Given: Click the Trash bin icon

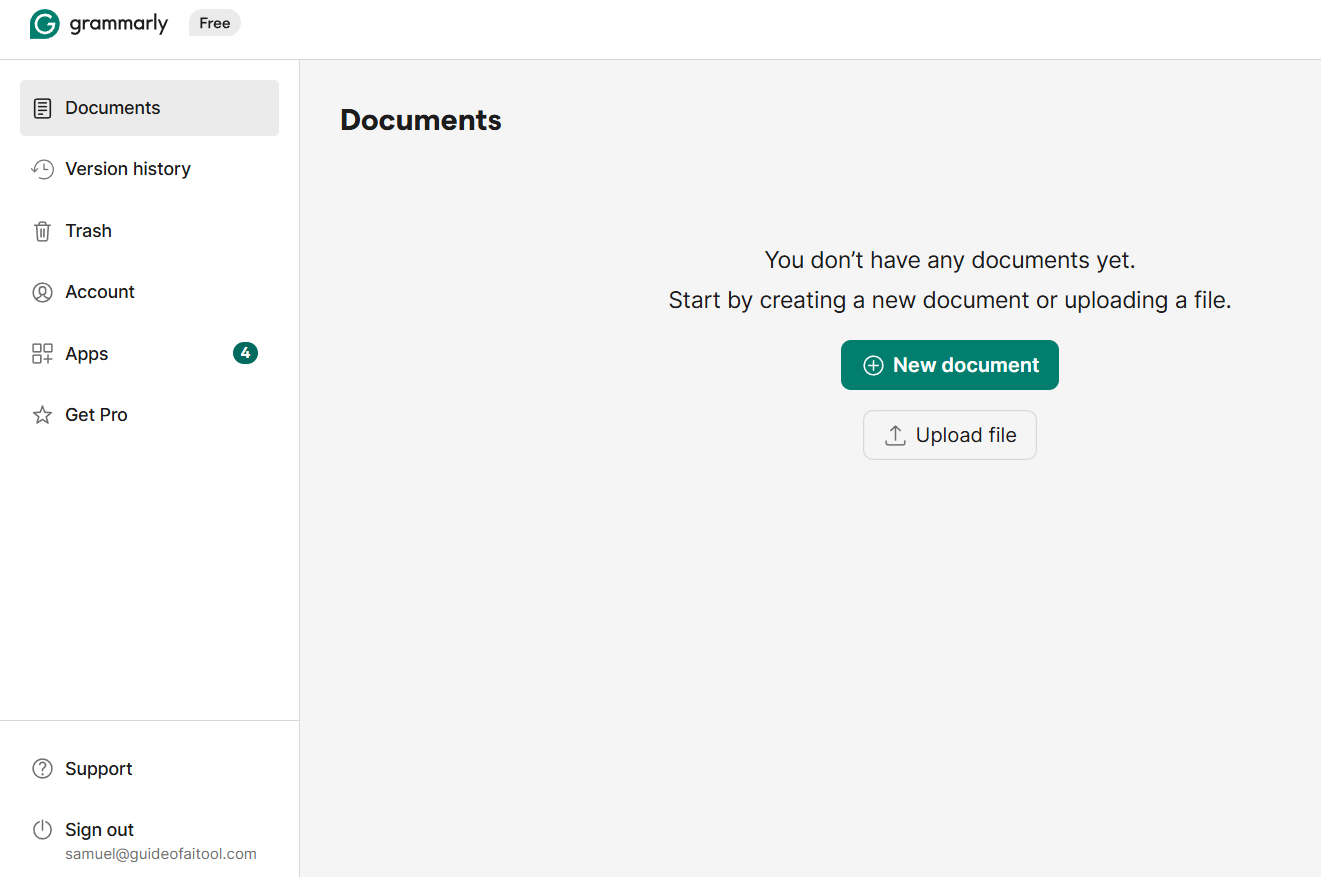Looking at the screenshot, I should pos(42,231).
